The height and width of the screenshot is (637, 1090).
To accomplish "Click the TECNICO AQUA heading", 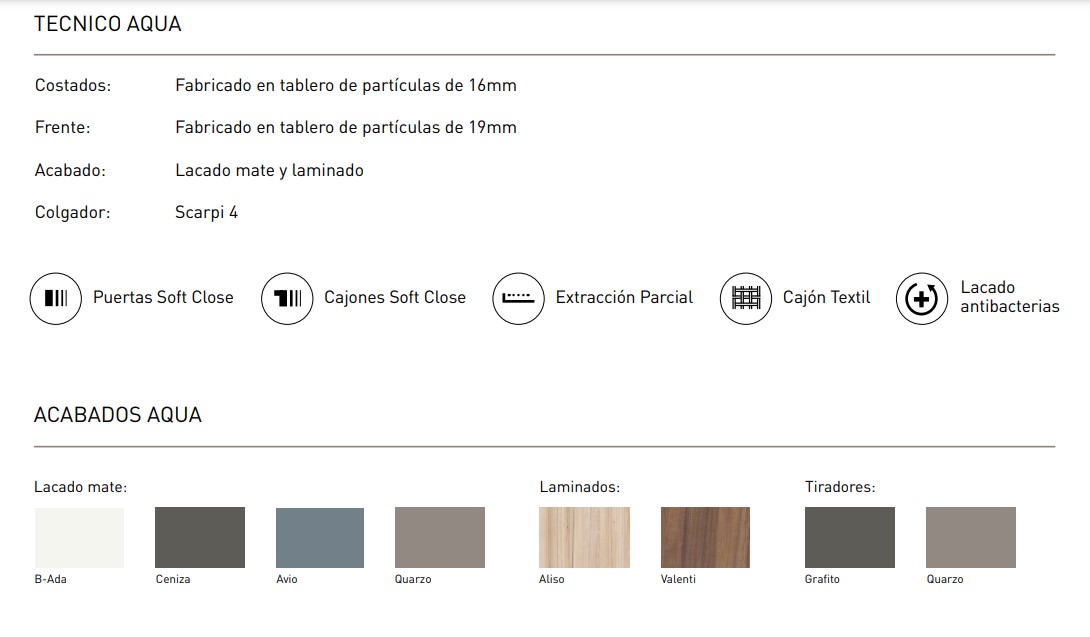I will pos(108,24).
